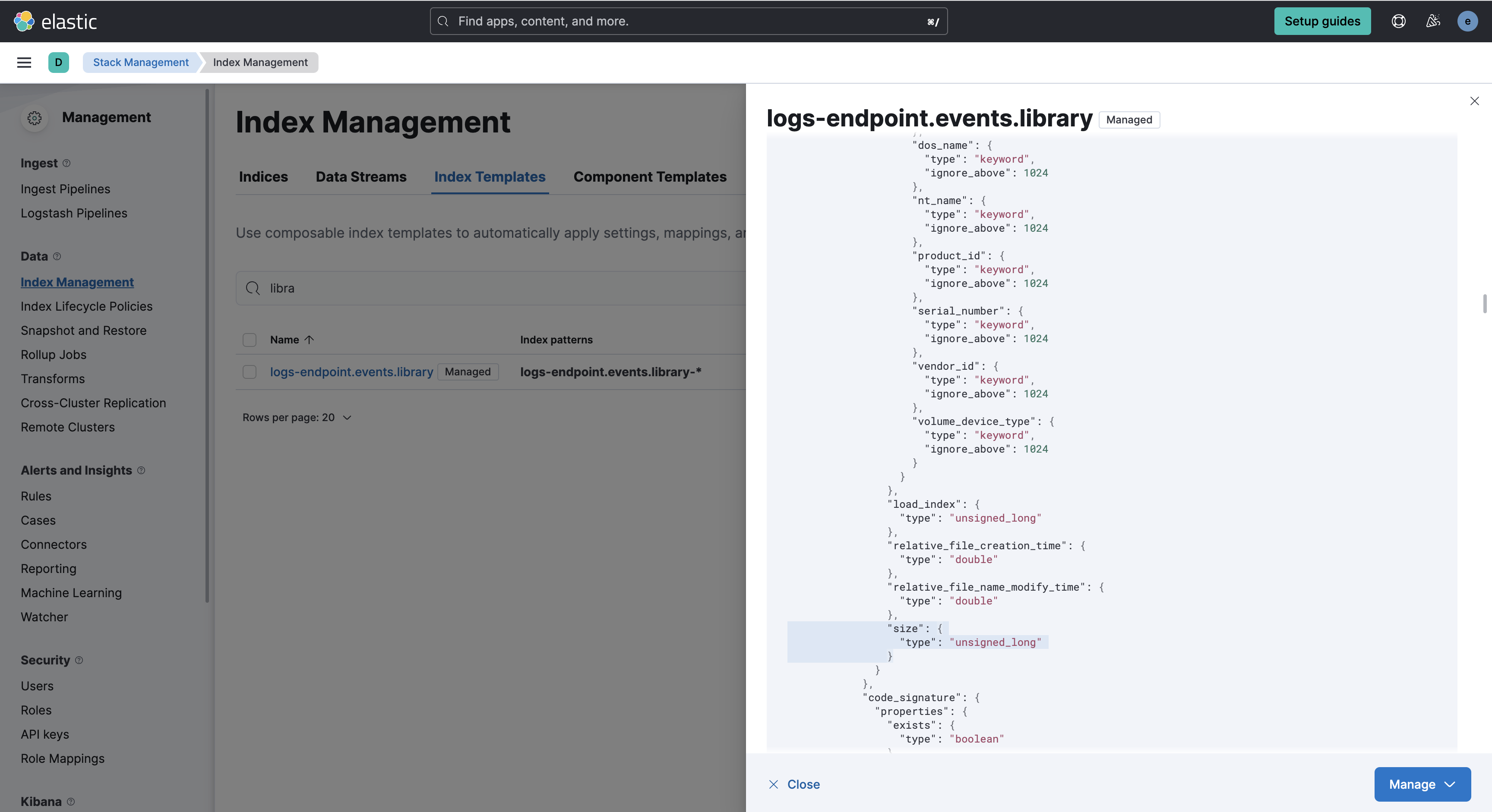Check the logs-endpoint.events.library row checkbox
Image resolution: width=1492 pixels, height=812 pixels.
250,371
